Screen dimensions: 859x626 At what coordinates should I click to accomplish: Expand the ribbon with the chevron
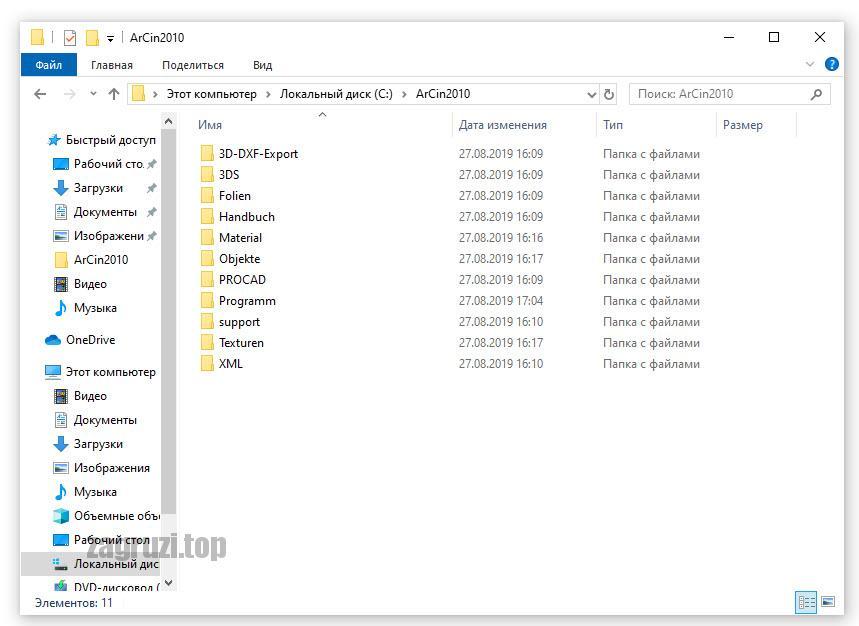pyautogui.click(x=810, y=65)
